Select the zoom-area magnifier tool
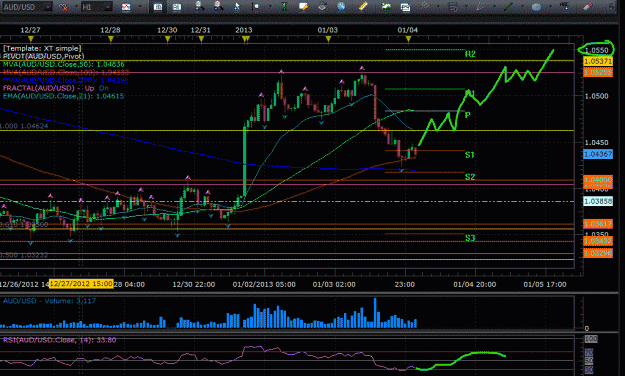625x376 pixels. tap(256, 7)
